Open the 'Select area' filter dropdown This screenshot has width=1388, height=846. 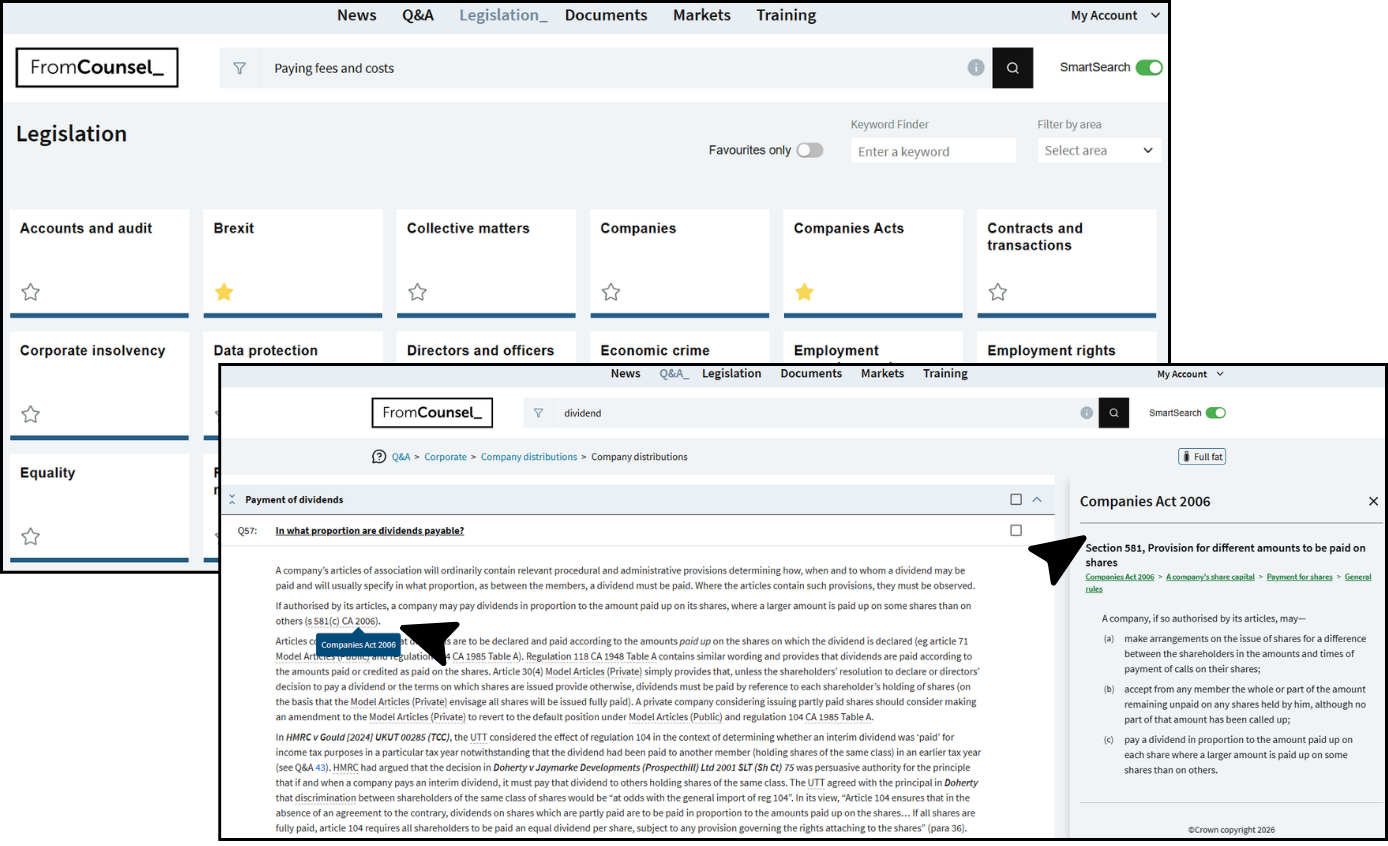[x=1099, y=151]
